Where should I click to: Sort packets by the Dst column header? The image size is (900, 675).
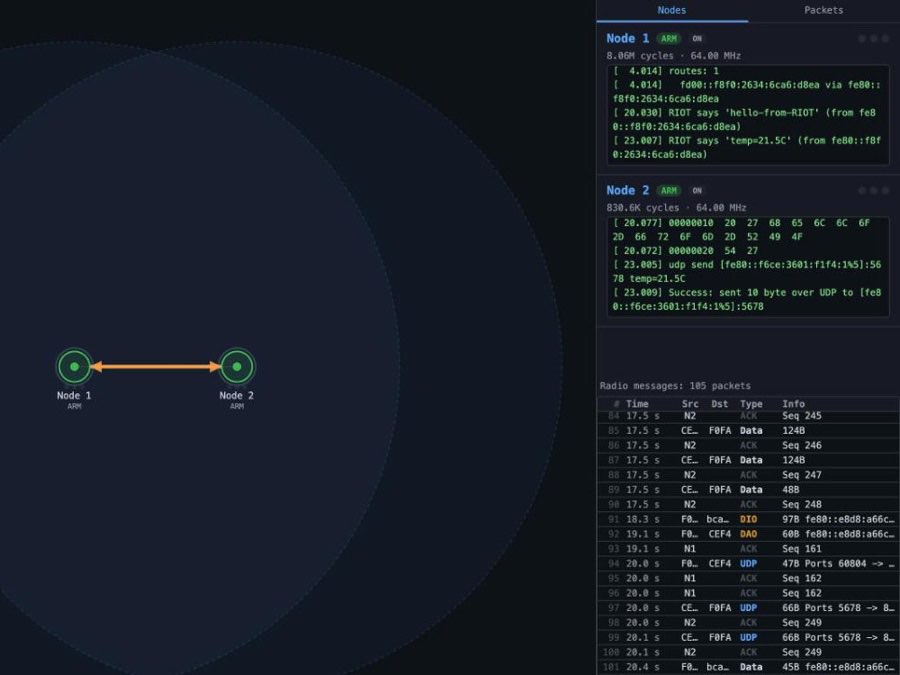(x=719, y=404)
